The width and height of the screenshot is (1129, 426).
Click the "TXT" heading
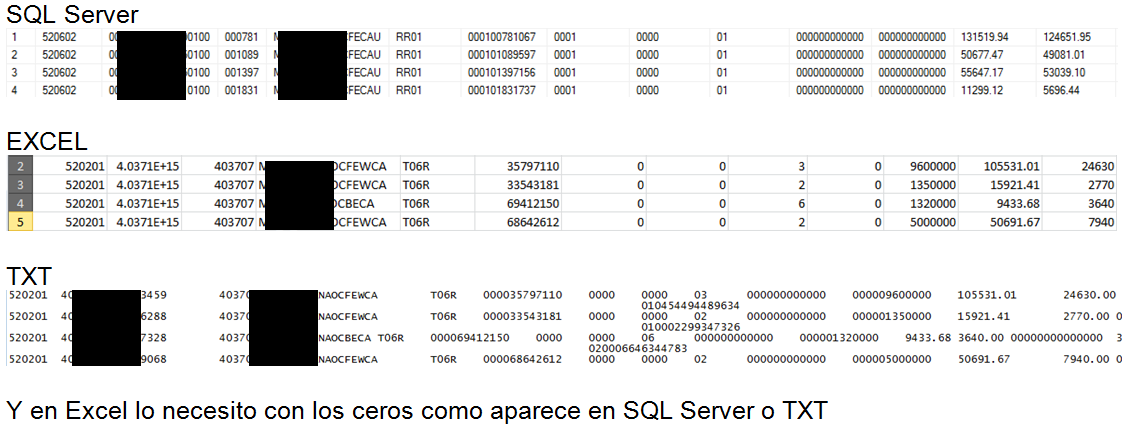point(30,276)
